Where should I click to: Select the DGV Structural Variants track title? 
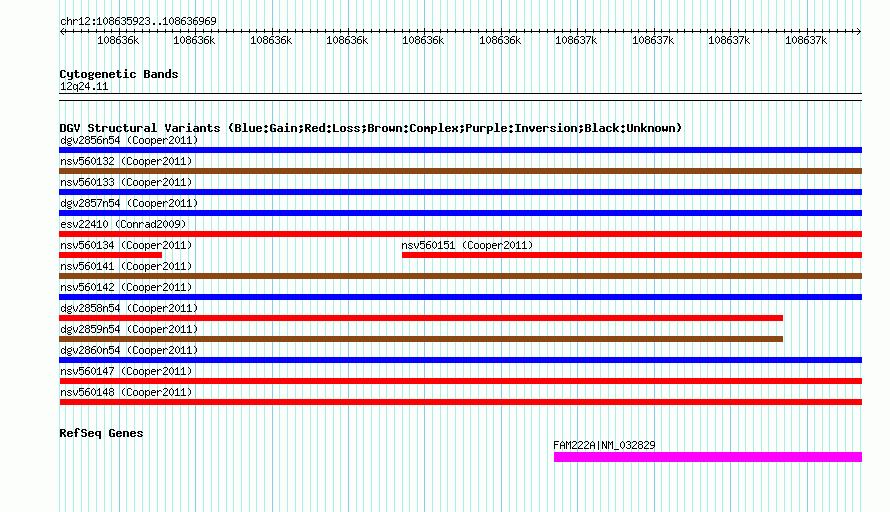click(x=371, y=128)
